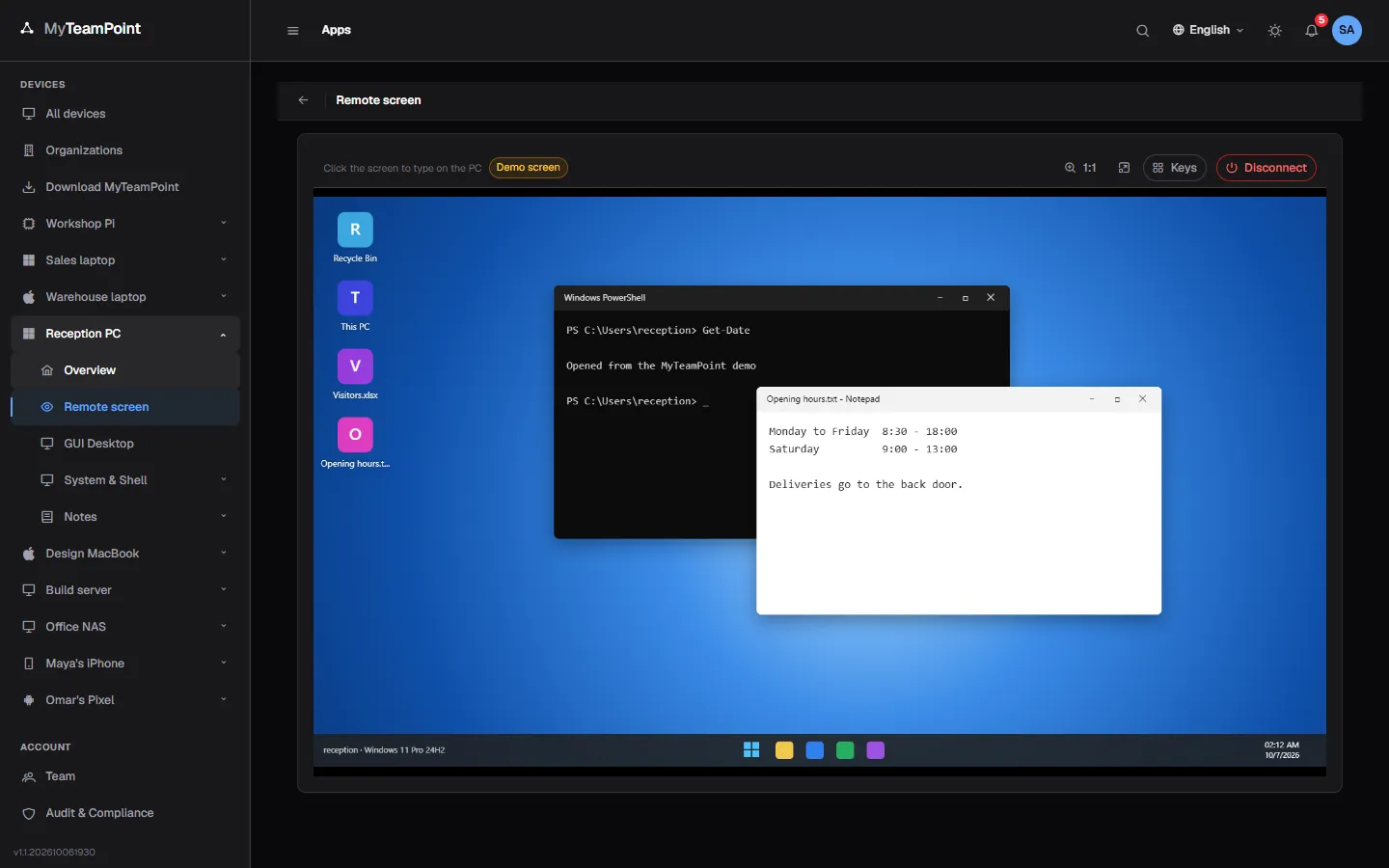Open the GUI Desktop page
1389x868 pixels.
point(125,444)
